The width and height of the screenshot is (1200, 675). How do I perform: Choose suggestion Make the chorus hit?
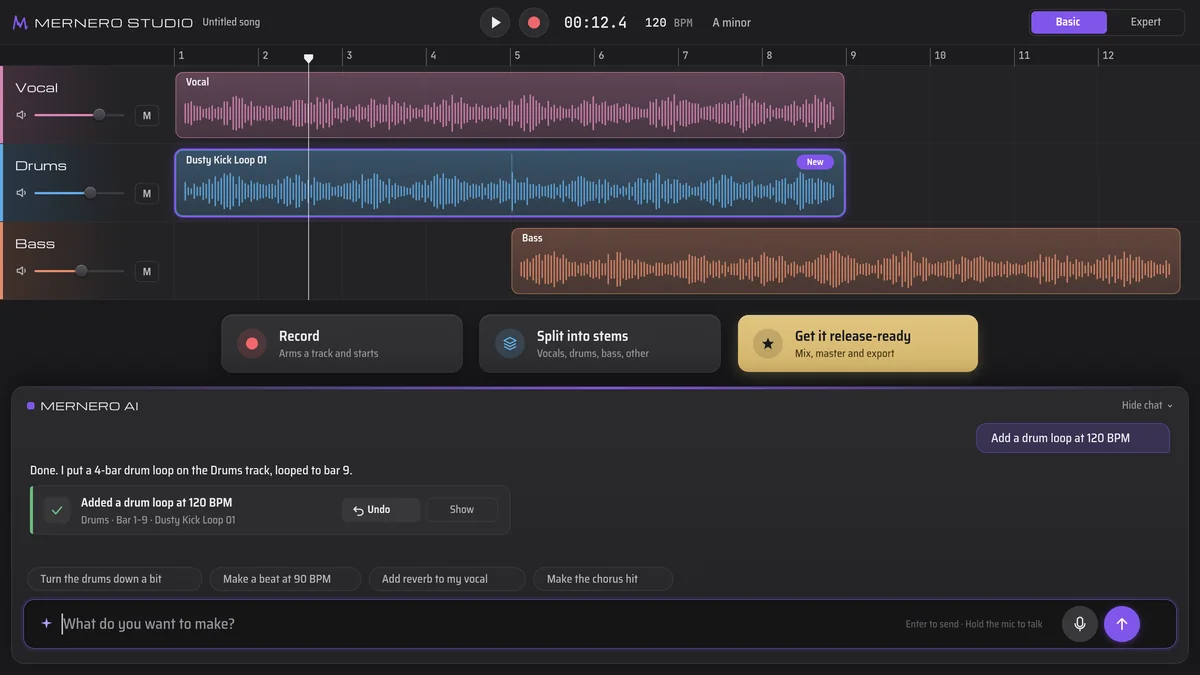(603, 579)
